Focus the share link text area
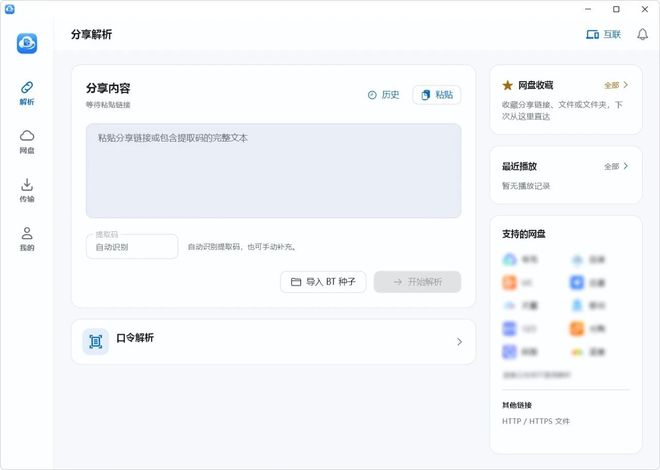Screen dimensions: 660x470 (x=274, y=170)
